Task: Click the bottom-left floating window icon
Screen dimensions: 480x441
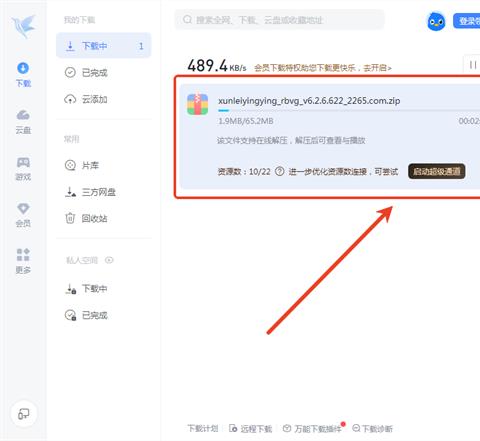Action: pyautogui.click(x=23, y=414)
